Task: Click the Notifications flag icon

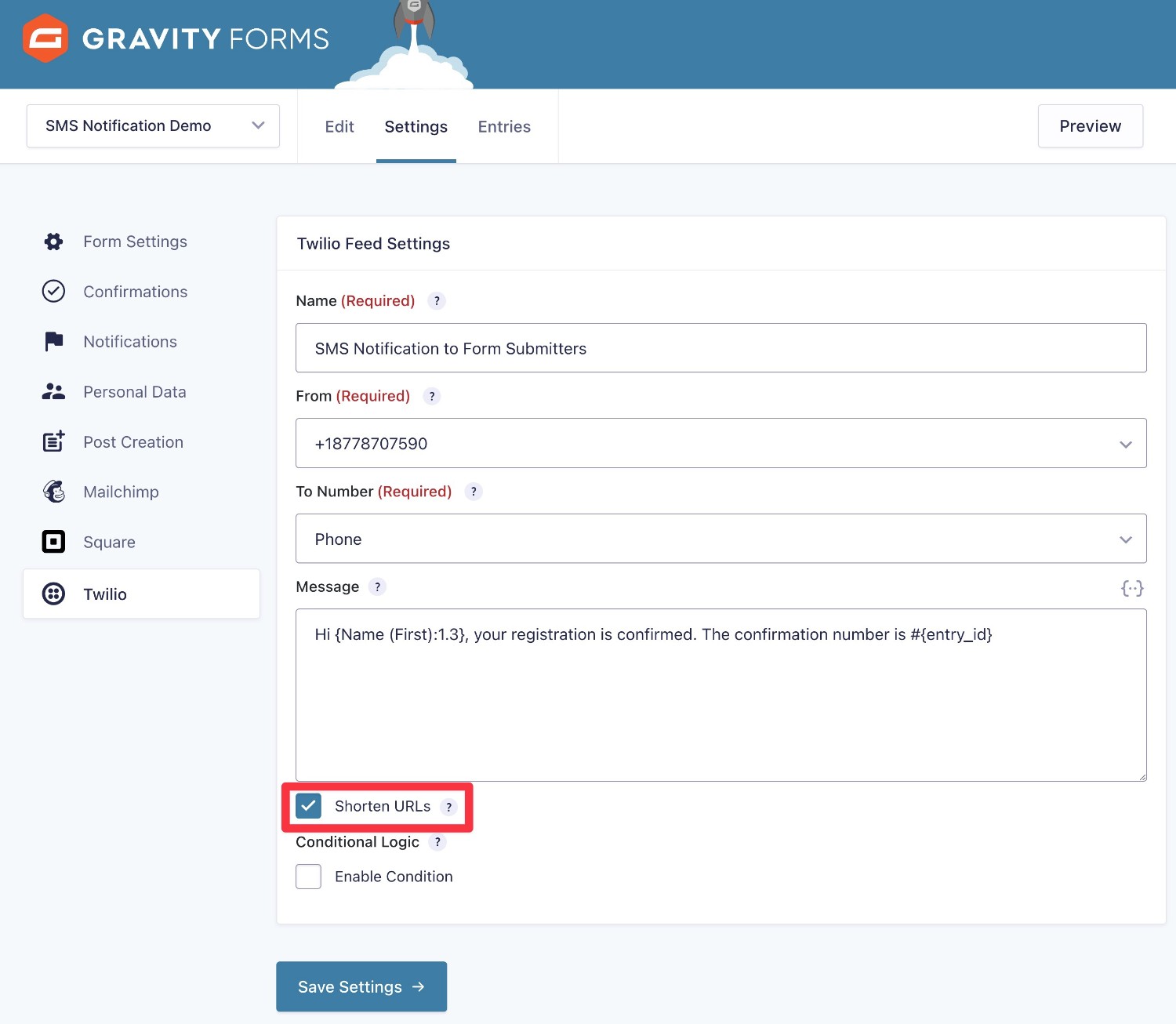Action: tap(53, 341)
